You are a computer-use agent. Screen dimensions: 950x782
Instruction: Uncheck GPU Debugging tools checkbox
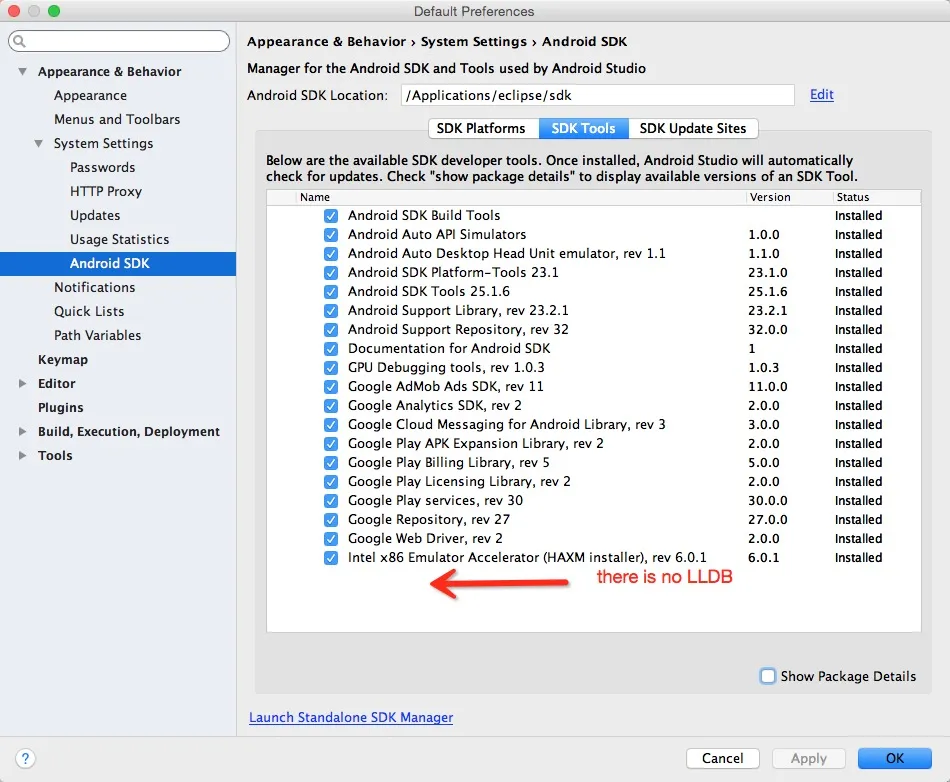[331, 368]
